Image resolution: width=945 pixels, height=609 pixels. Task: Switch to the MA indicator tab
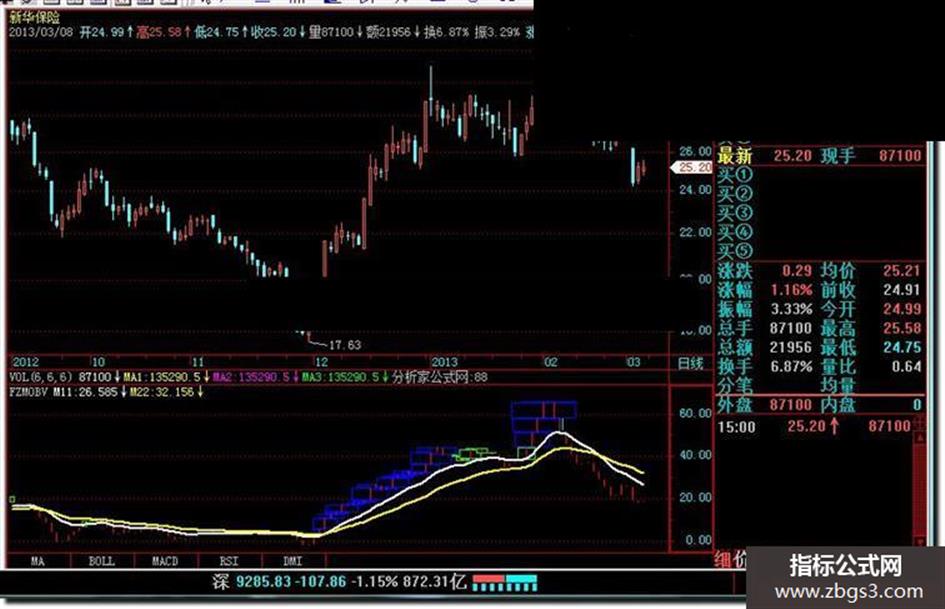coord(37,561)
